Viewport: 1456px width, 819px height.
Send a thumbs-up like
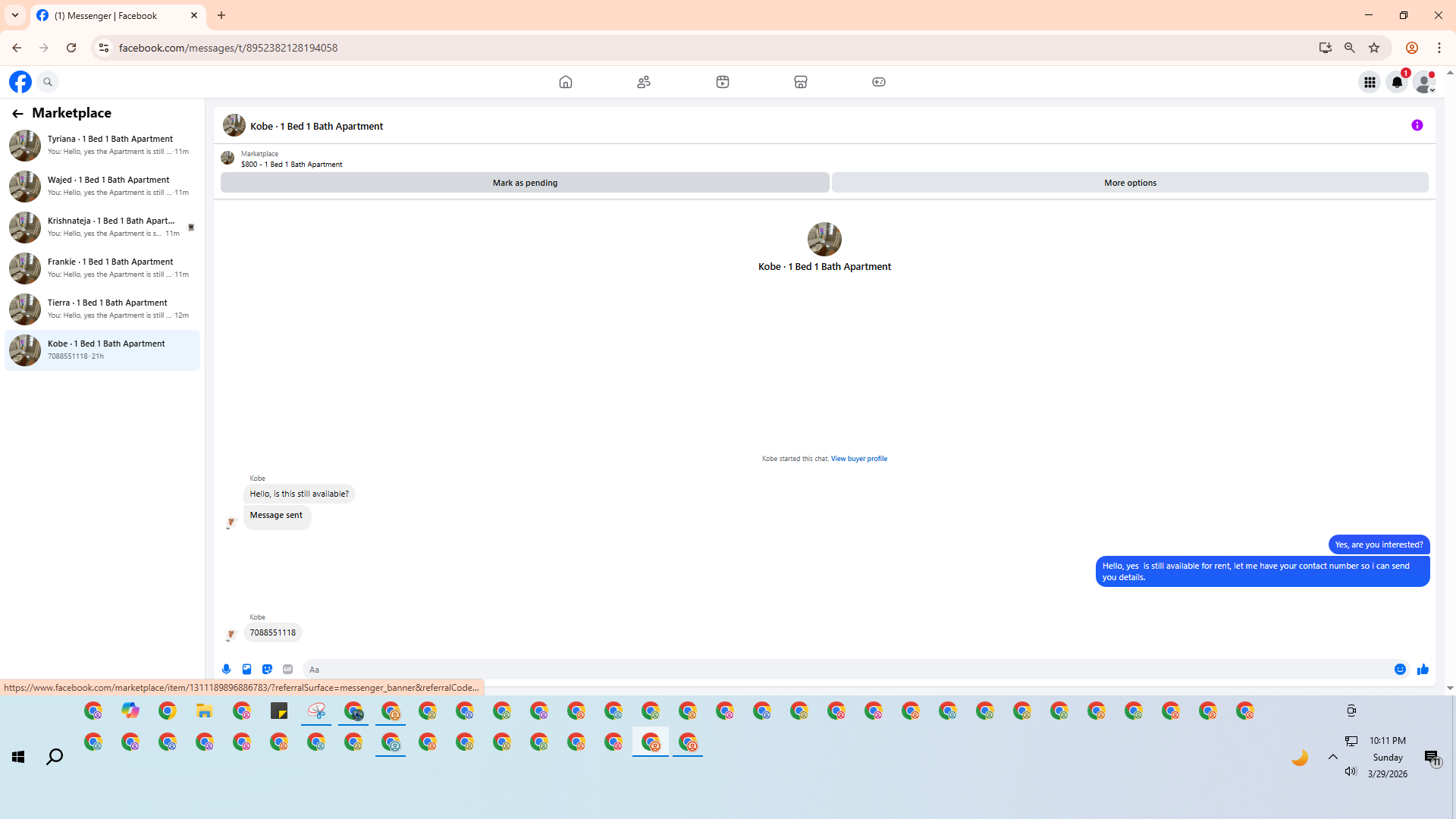(x=1423, y=670)
